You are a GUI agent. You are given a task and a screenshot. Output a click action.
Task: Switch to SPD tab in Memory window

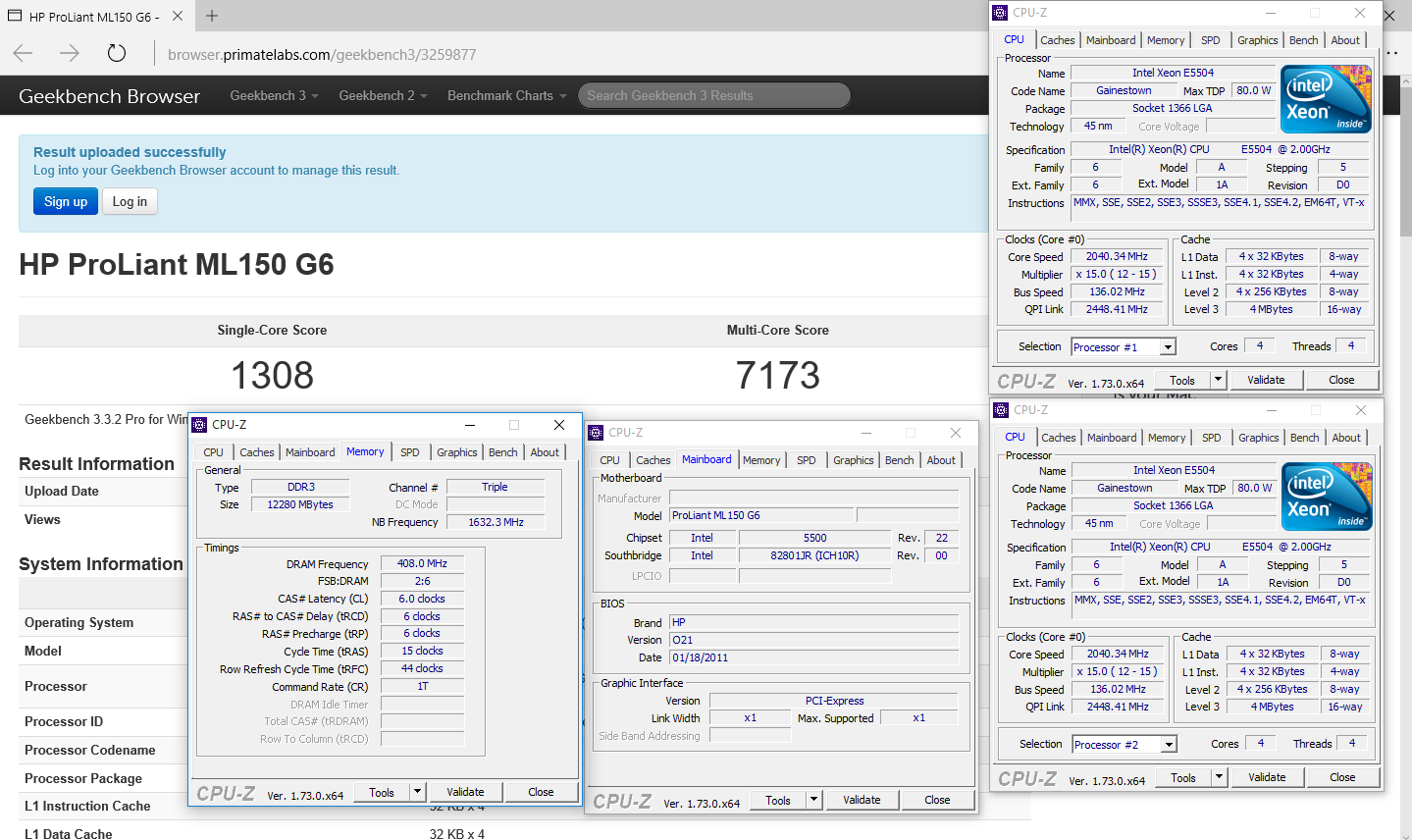[x=410, y=452]
